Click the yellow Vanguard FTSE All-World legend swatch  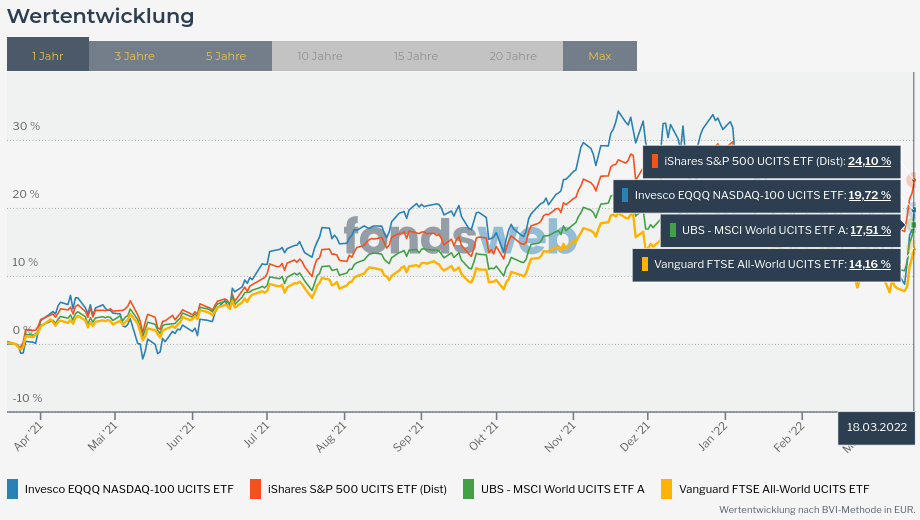pyautogui.click(x=666, y=489)
